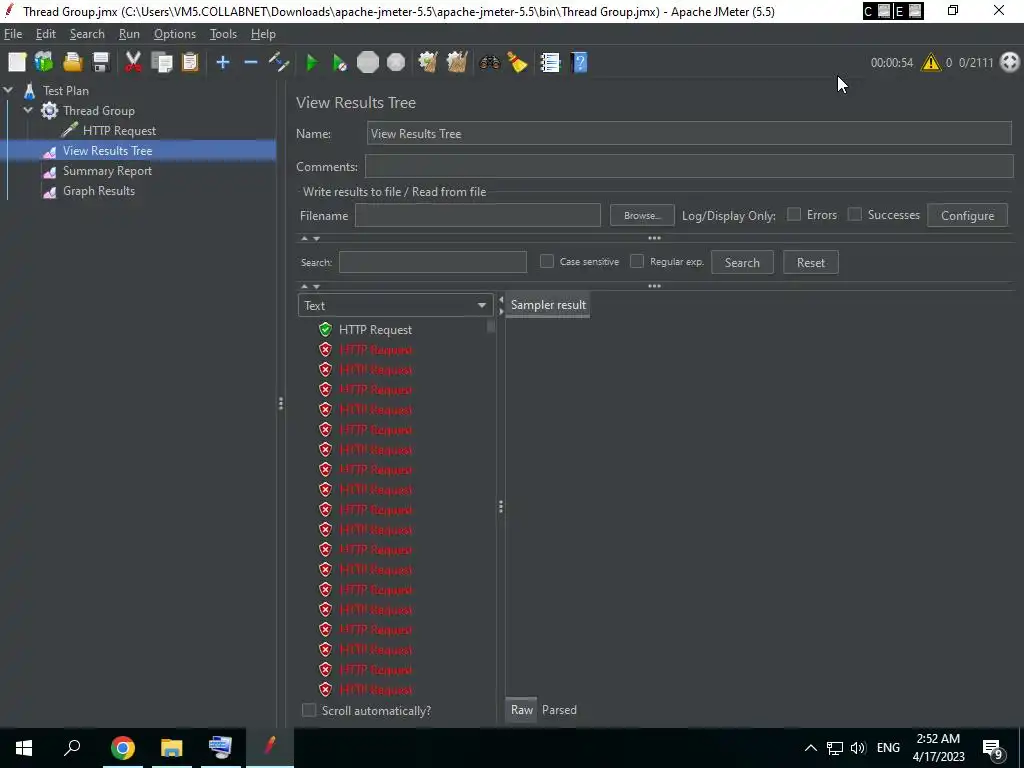The height and width of the screenshot is (768, 1024).
Task: Open the Function Helper list icon
Action: 551,63
